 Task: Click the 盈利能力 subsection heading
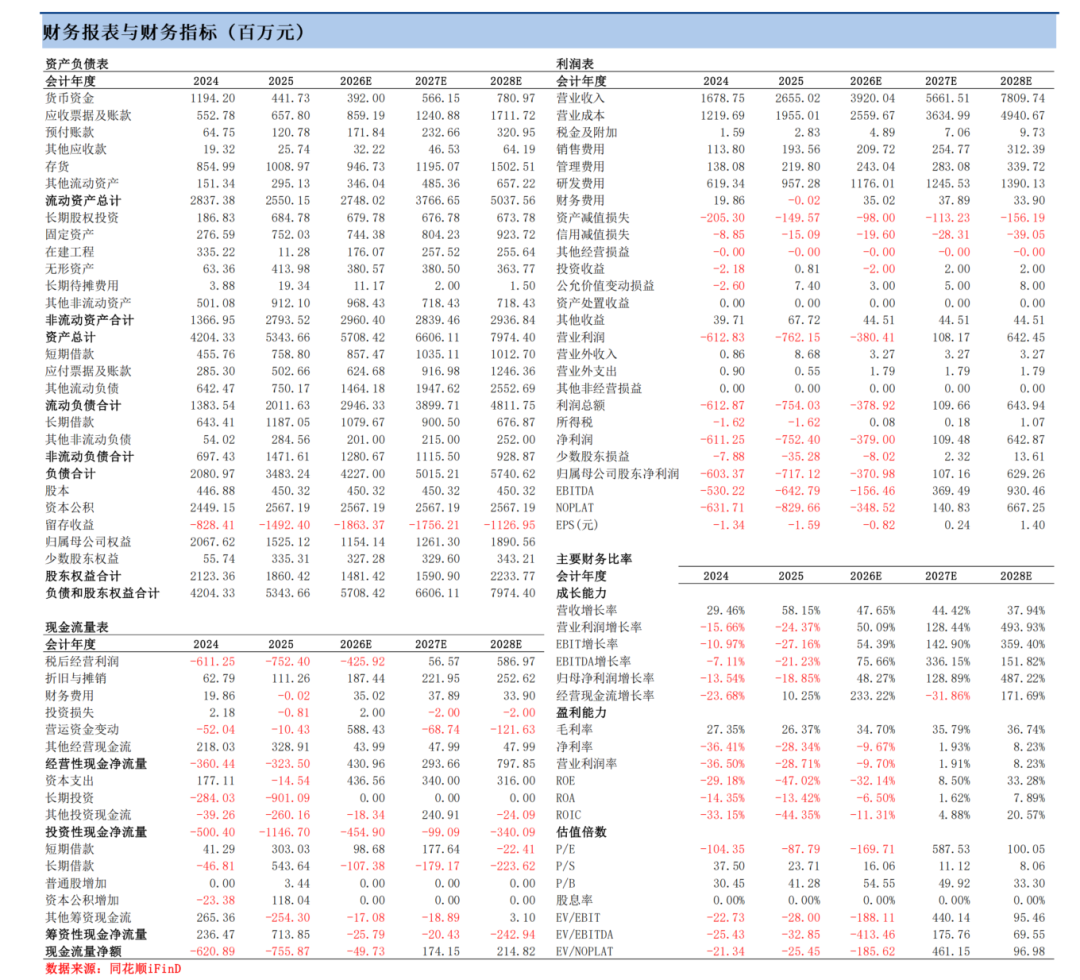pyautogui.click(x=581, y=713)
